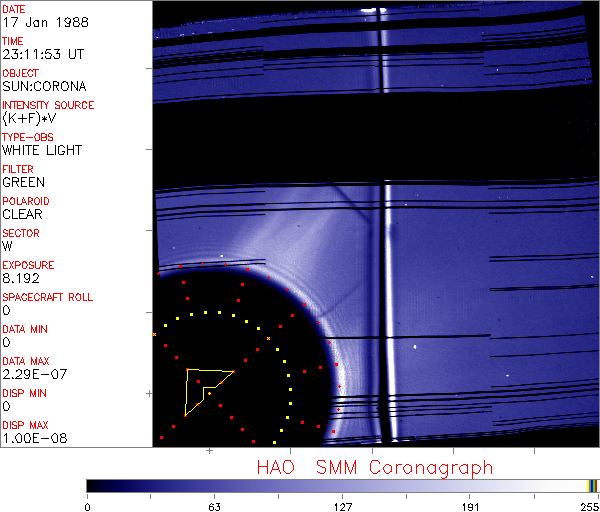Click the HAO SMM Coronagraph title text

click(x=375, y=467)
